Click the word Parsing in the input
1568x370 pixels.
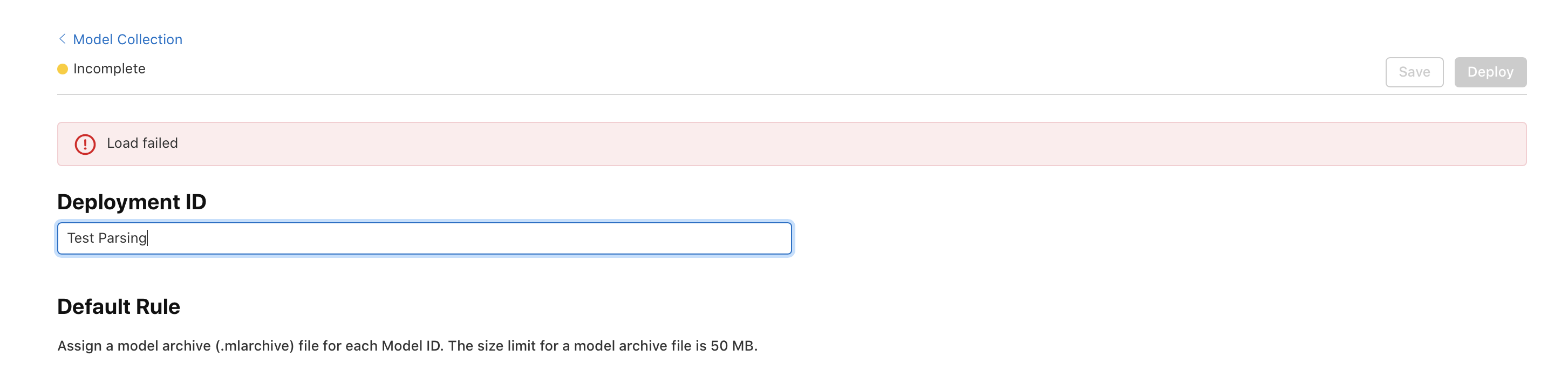pos(122,238)
